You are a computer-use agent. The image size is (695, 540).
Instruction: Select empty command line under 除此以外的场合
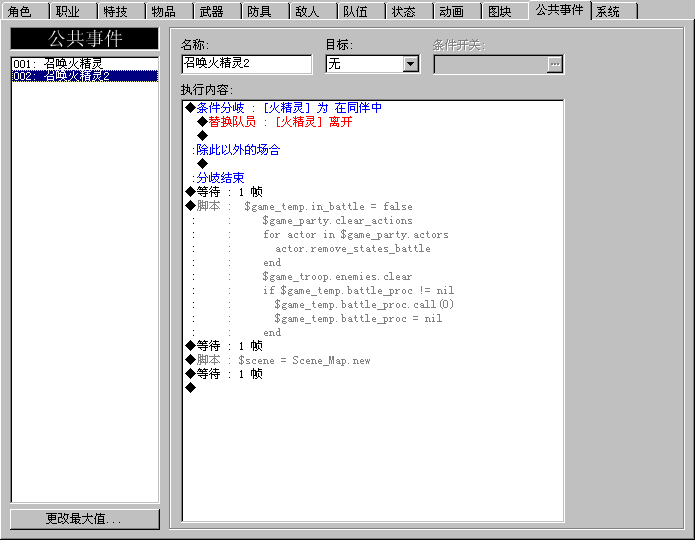pos(372,164)
